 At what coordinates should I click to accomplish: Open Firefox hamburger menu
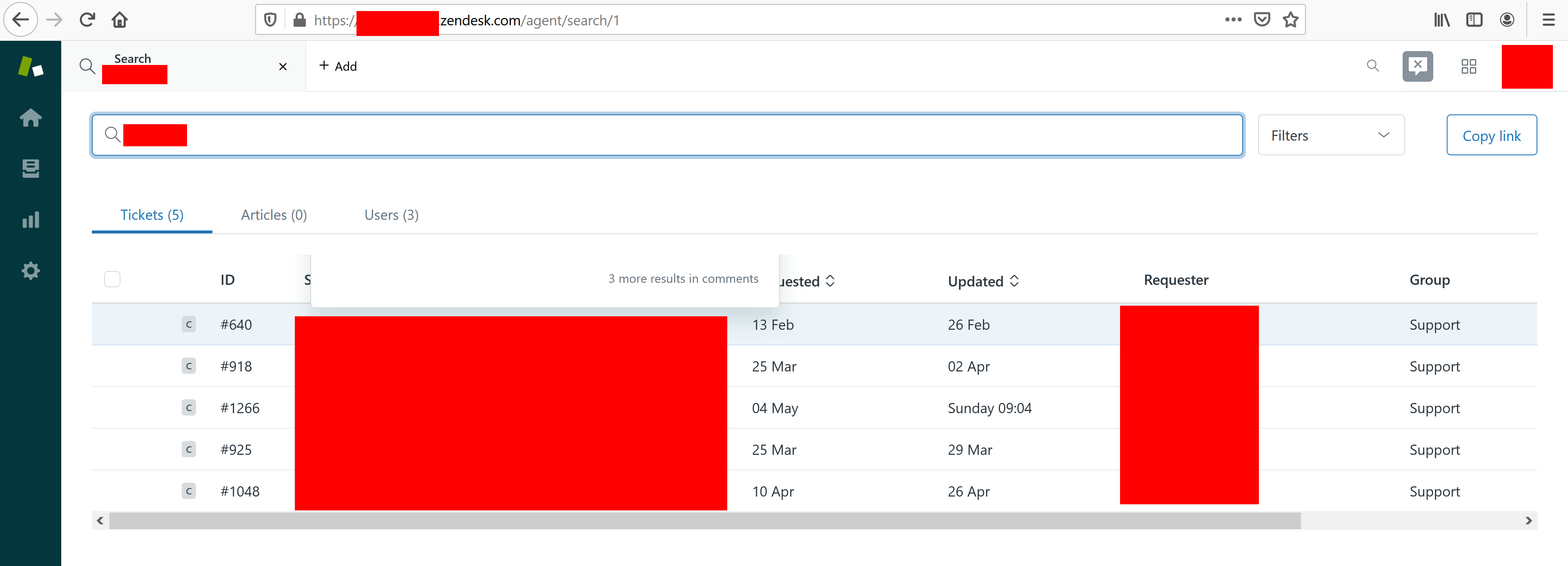click(x=1548, y=20)
